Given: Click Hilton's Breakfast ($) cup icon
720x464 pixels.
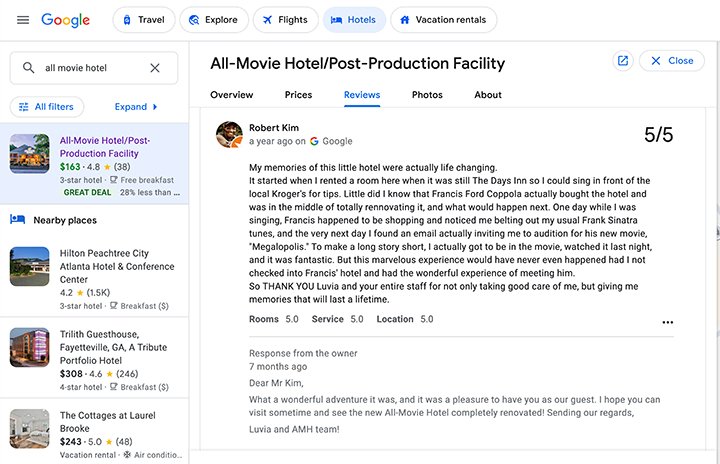Looking at the screenshot, I should click(113, 306).
